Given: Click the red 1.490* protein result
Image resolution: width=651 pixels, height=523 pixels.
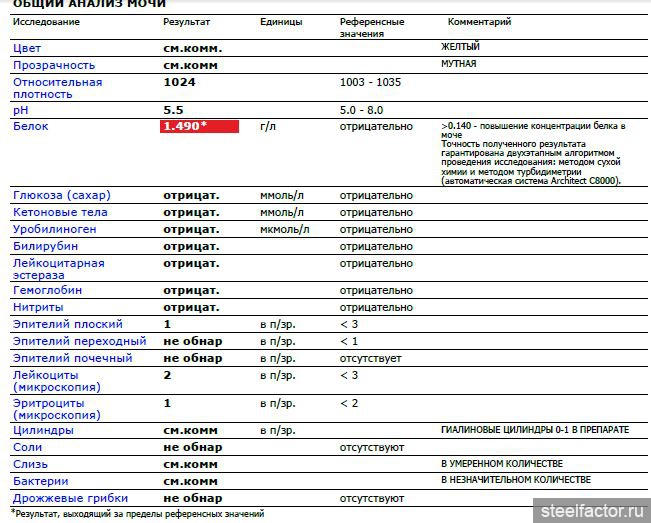Looking at the screenshot, I should (x=199, y=126).
